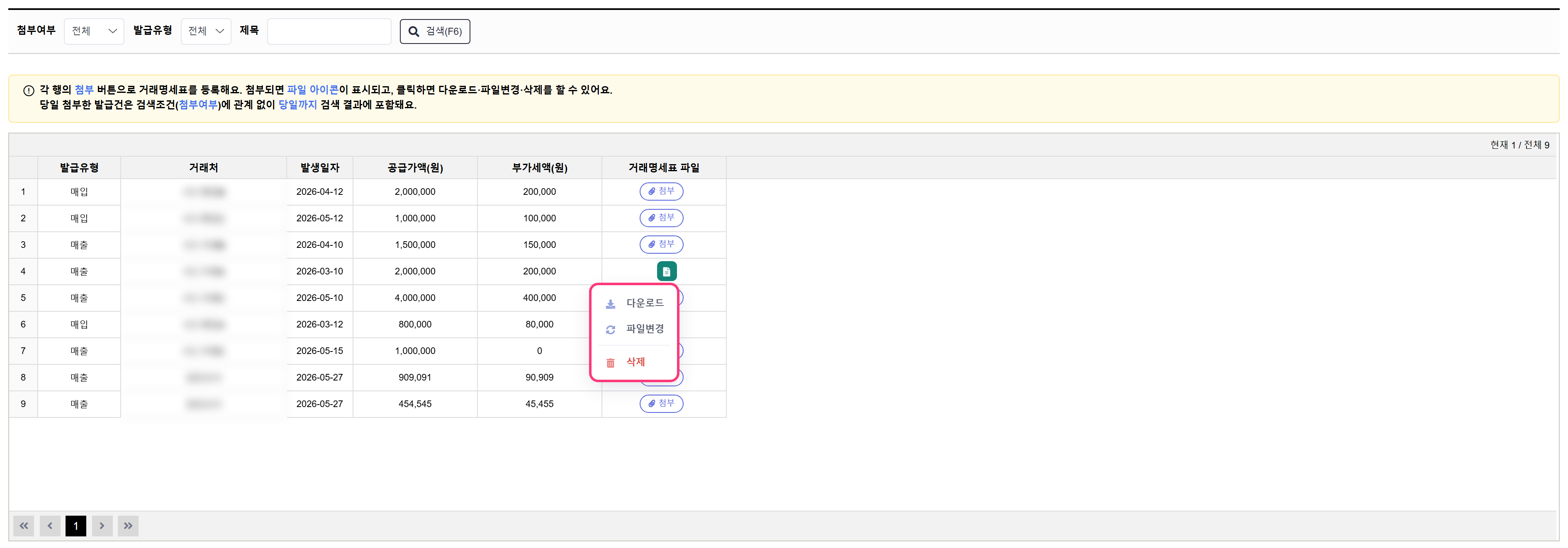1568x548 pixels.
Task: Click the supply amount 1,500,000
Action: pyautogui.click(x=415, y=245)
